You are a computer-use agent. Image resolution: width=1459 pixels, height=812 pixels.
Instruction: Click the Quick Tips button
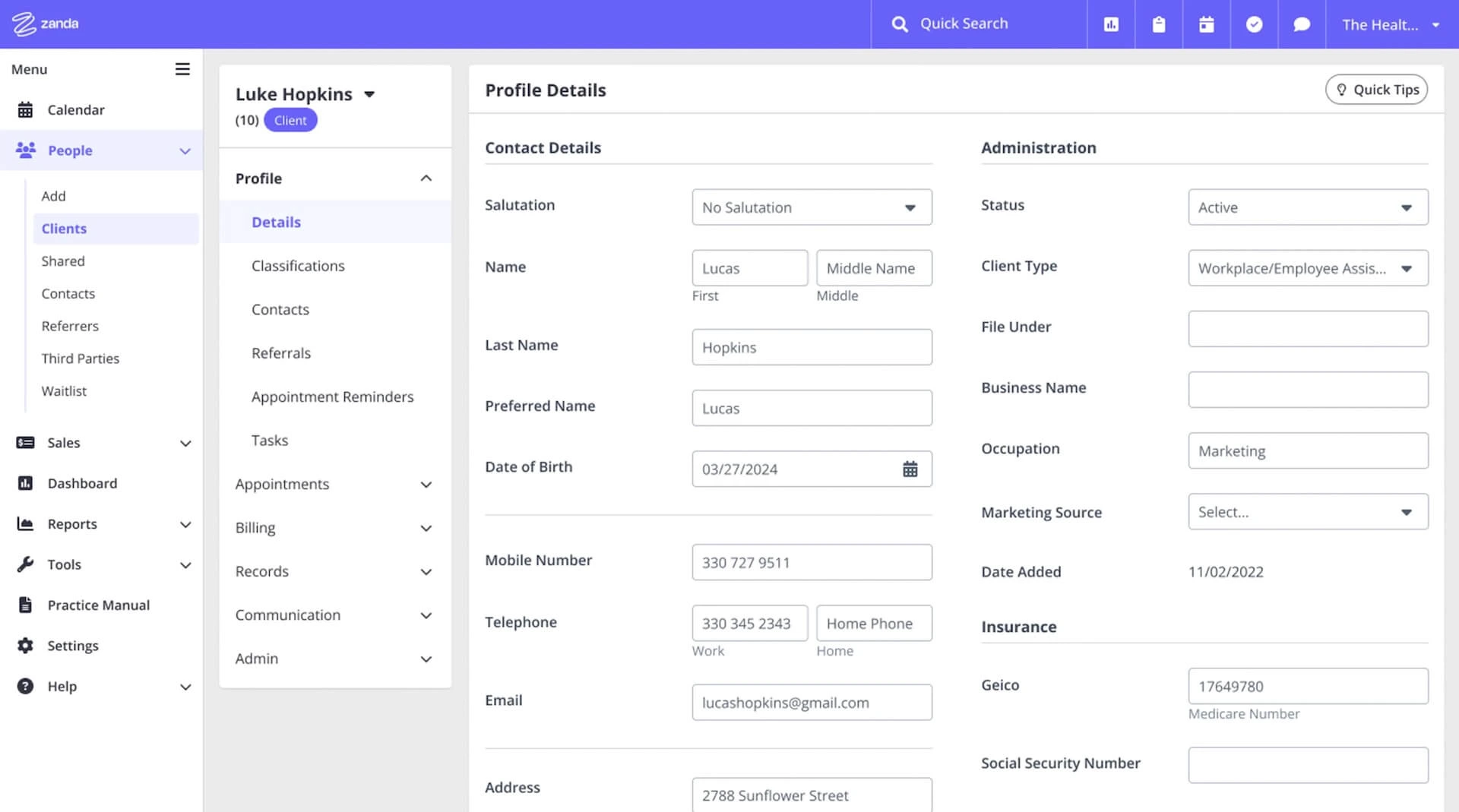point(1376,90)
